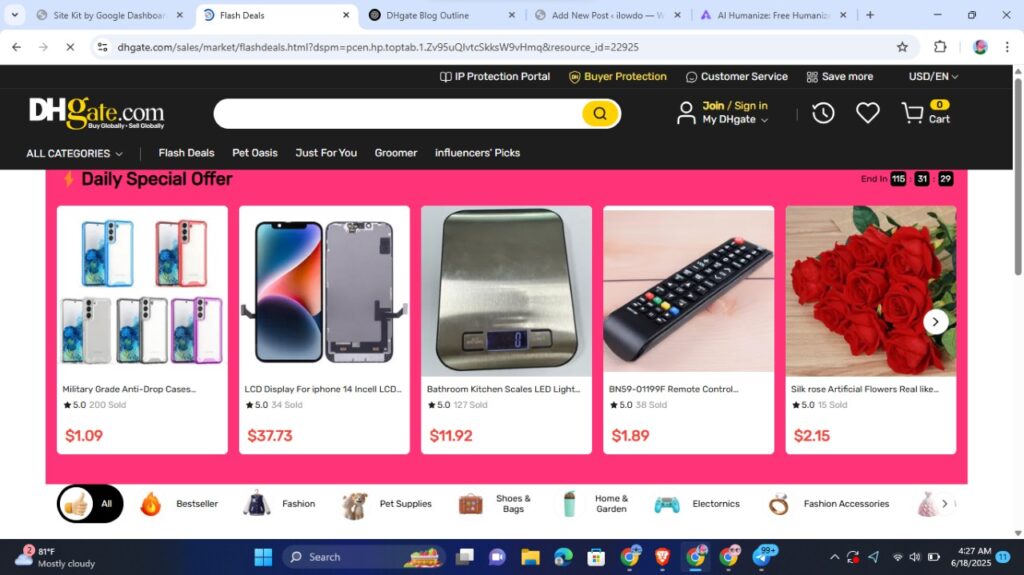The image size is (1024, 575).
Task: Open the Buyer Protection link
Action: [x=617, y=76]
